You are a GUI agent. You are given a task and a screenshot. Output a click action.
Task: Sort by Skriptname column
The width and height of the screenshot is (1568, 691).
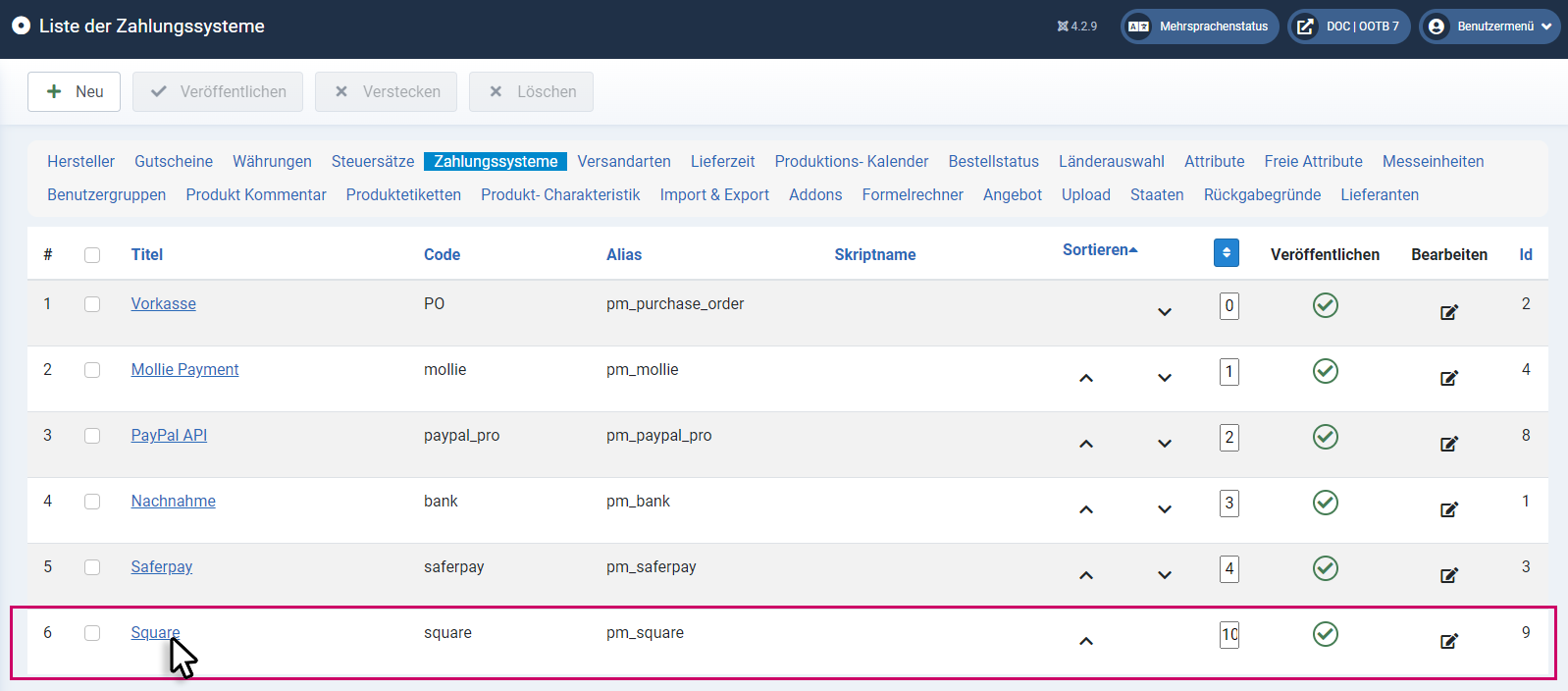(875, 254)
